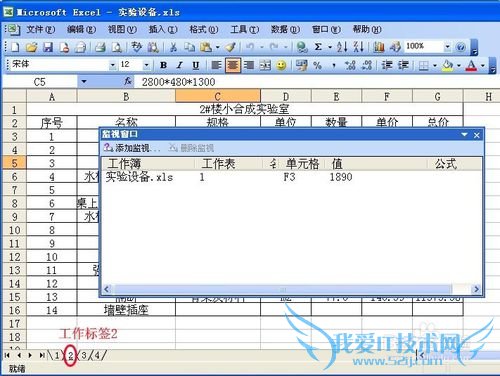Expand the AutoSum functions arrow

(x=330, y=47)
